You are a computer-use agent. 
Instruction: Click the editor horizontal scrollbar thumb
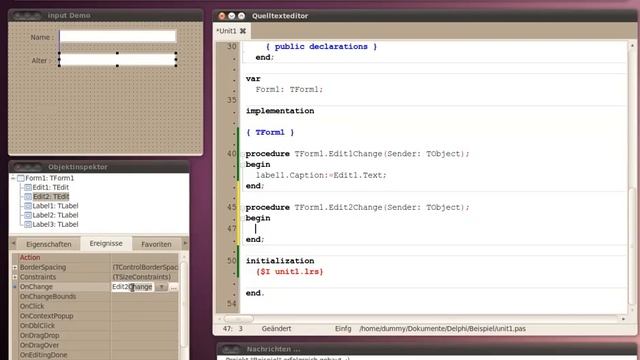point(239,318)
